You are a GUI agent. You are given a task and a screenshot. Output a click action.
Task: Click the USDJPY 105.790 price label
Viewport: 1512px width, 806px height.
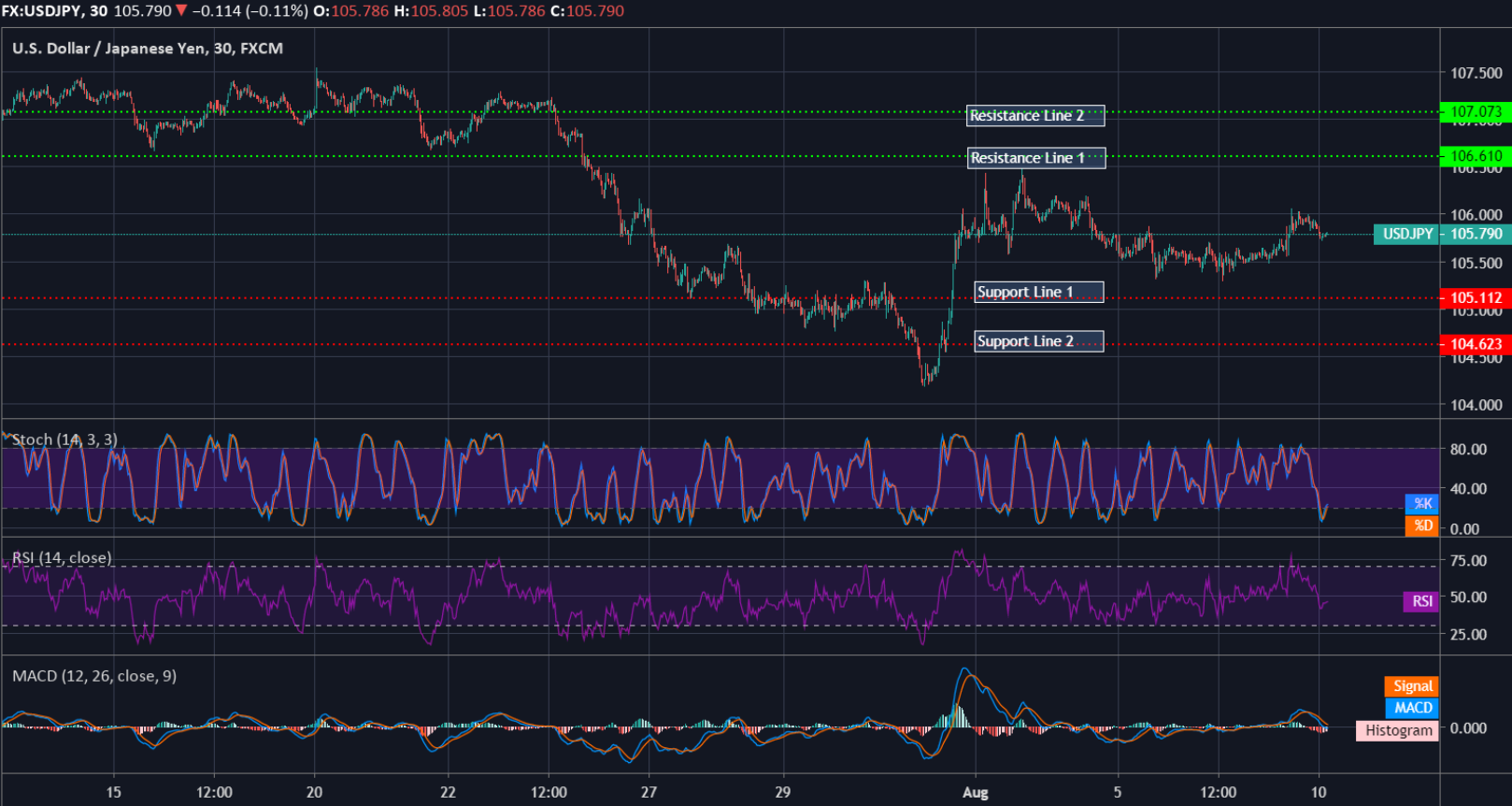coord(1442,234)
